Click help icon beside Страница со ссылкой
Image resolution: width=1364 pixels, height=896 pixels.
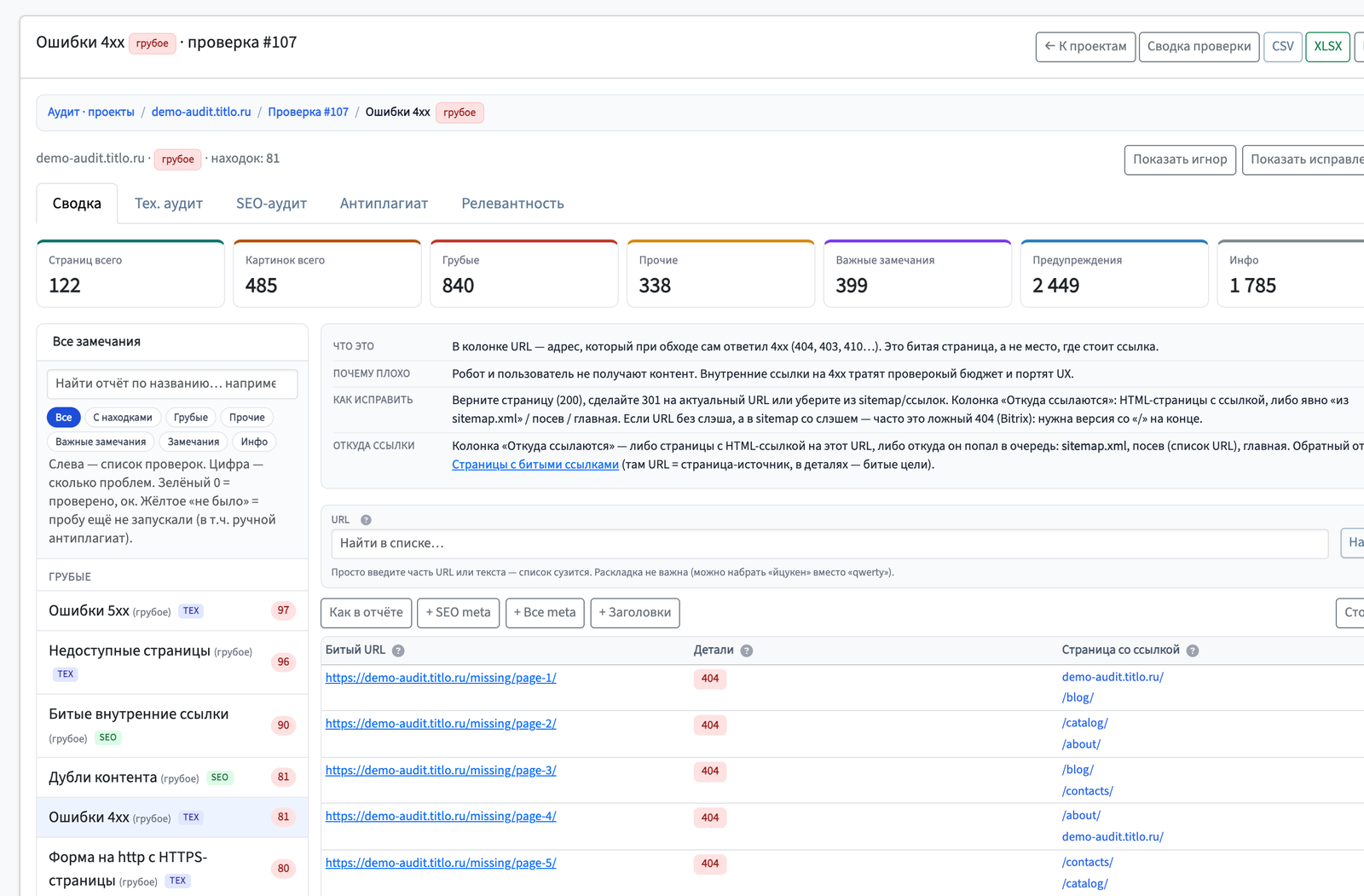(x=1193, y=650)
